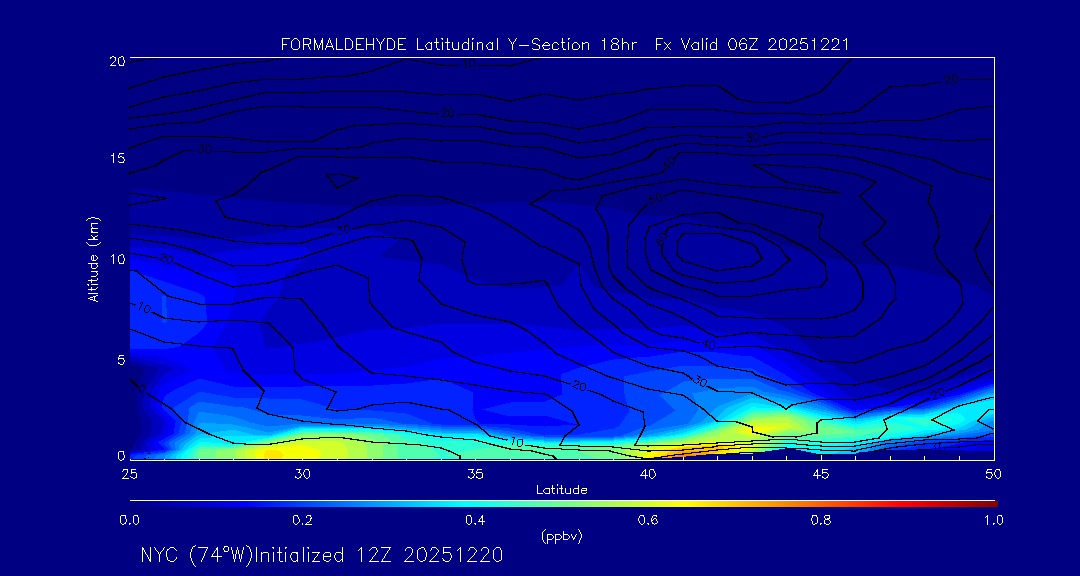Click latitude axis tick label '40'
This screenshot has width=1080, height=576.
[647, 474]
